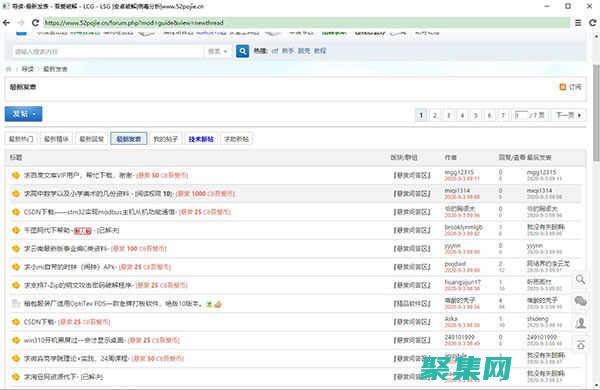
Task: Click the scrollbar up arrow
Action: tap(596, 37)
